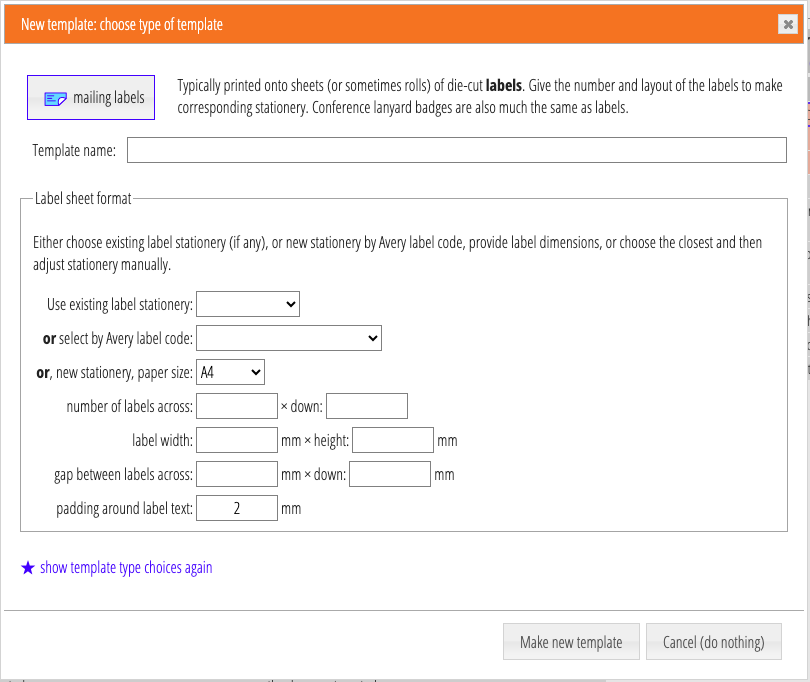Click the star icon beside show template choices
810x682 pixels.
click(x=28, y=568)
